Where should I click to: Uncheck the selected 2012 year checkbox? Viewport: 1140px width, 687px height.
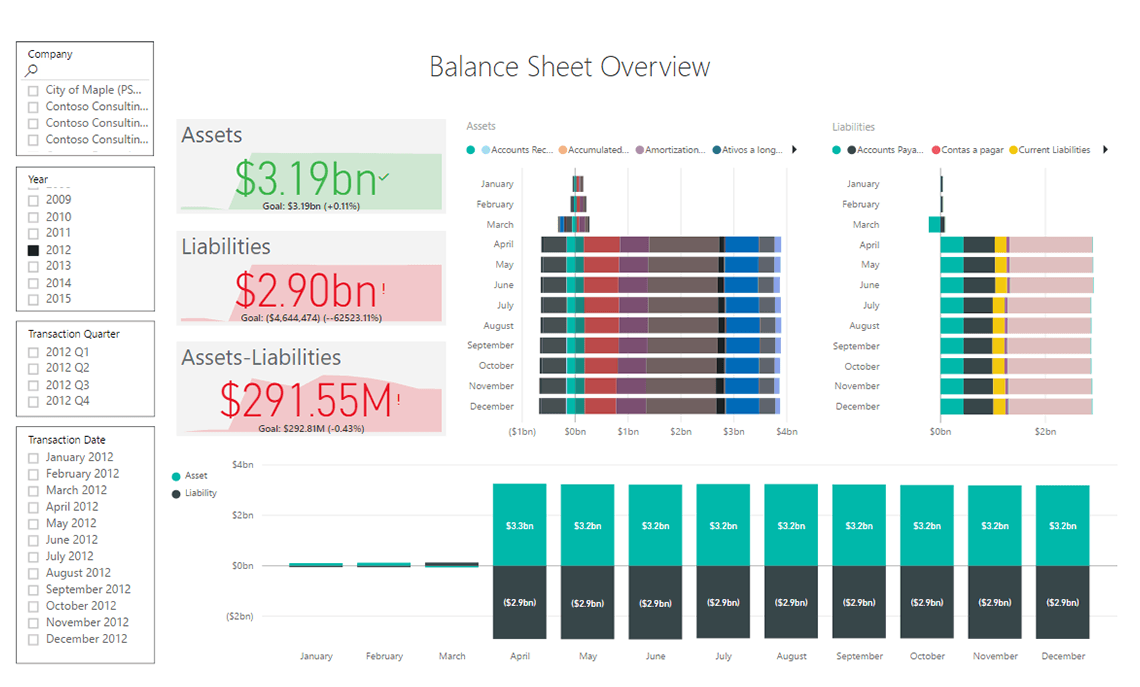(x=33, y=250)
